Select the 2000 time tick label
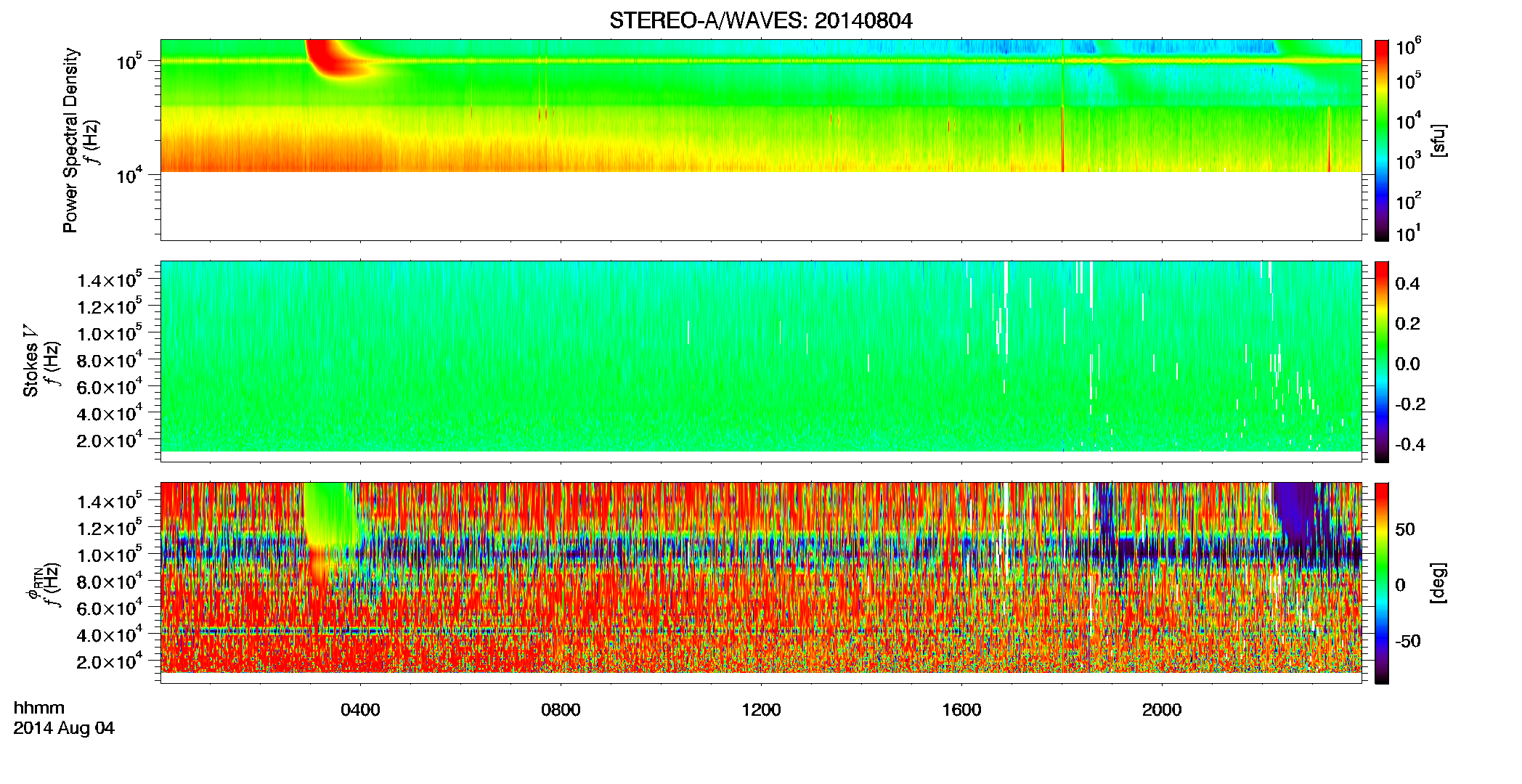Viewport: 1522px width, 784px height. [x=1162, y=709]
